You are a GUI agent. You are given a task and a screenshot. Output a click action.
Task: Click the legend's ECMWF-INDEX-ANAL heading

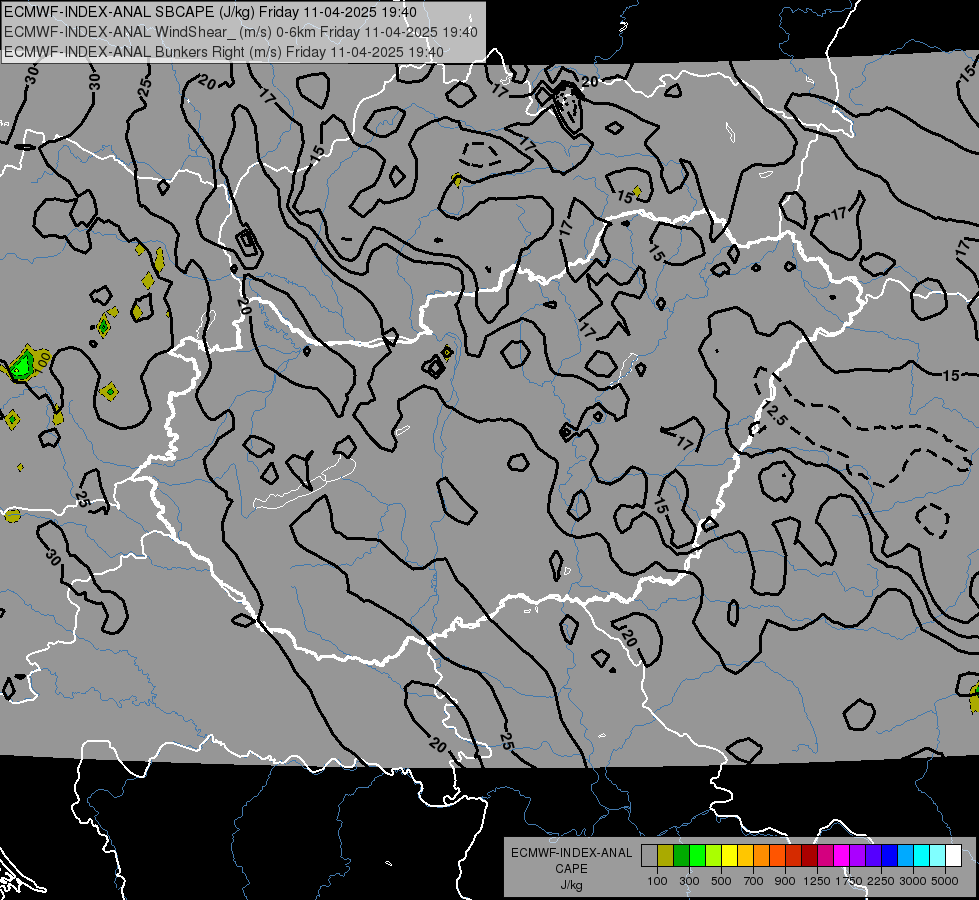tap(571, 853)
